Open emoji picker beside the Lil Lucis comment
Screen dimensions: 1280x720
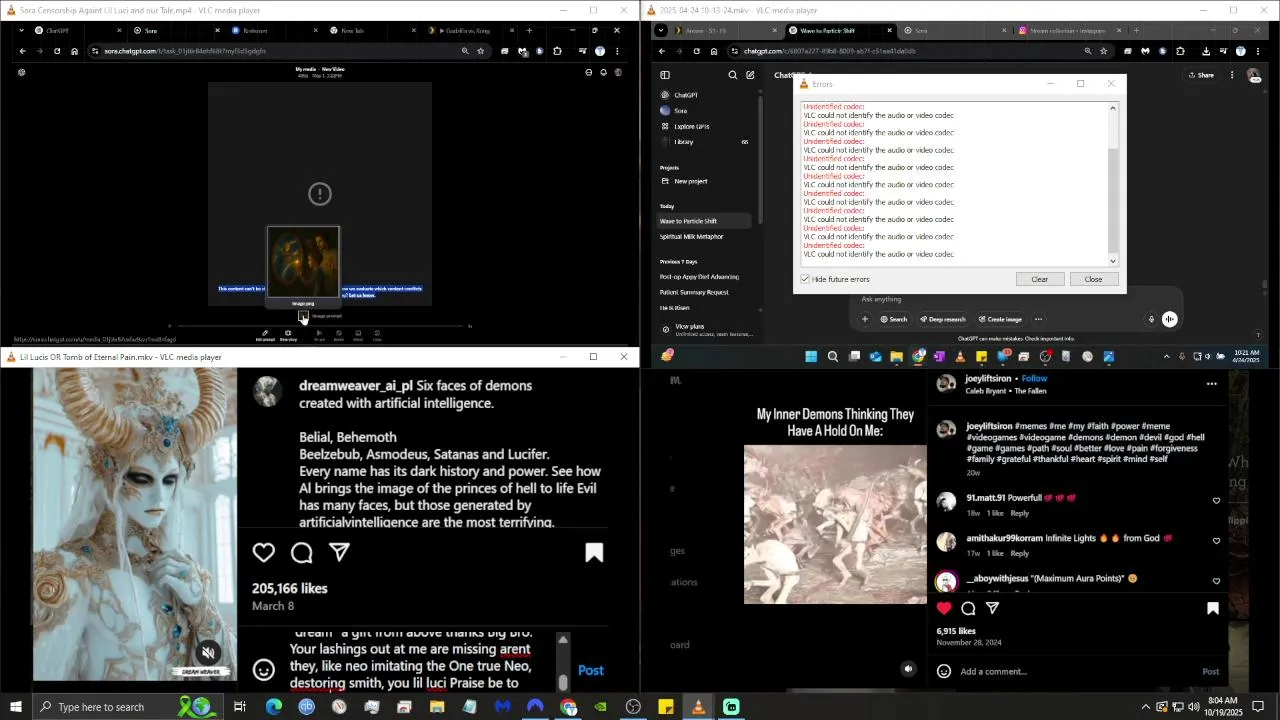point(264,670)
